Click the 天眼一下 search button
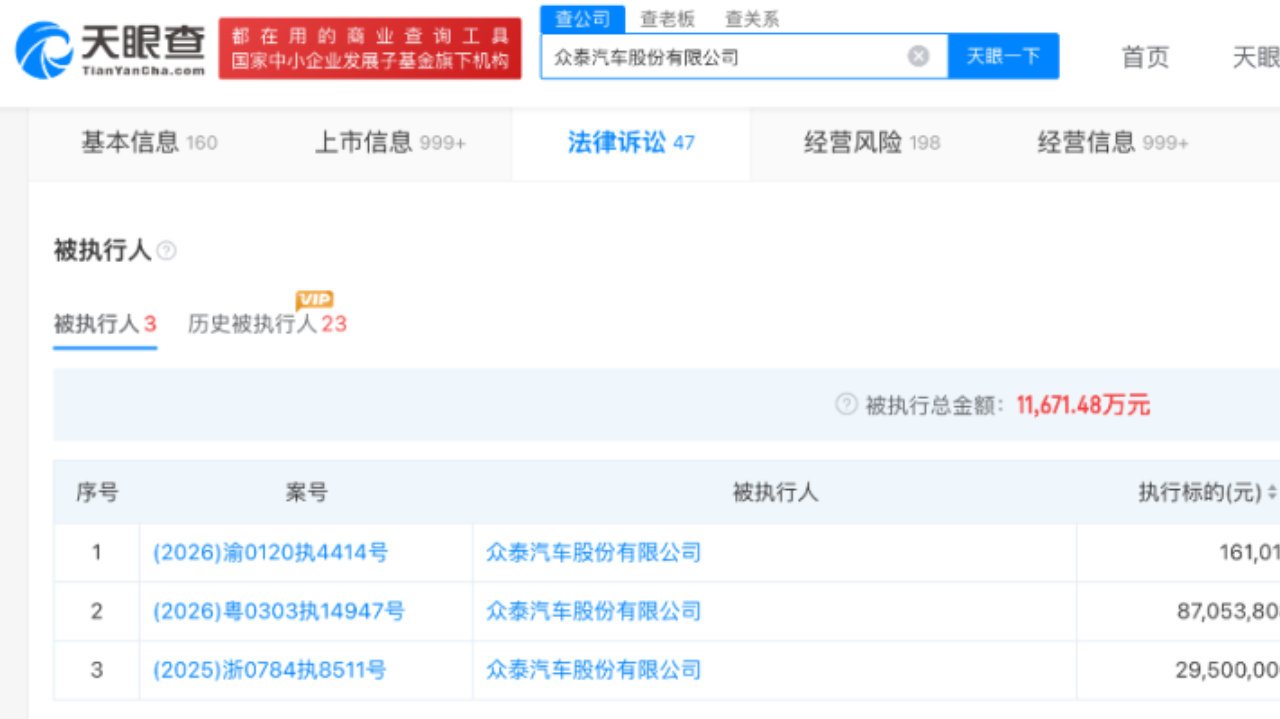The image size is (1280, 719). point(1003,56)
